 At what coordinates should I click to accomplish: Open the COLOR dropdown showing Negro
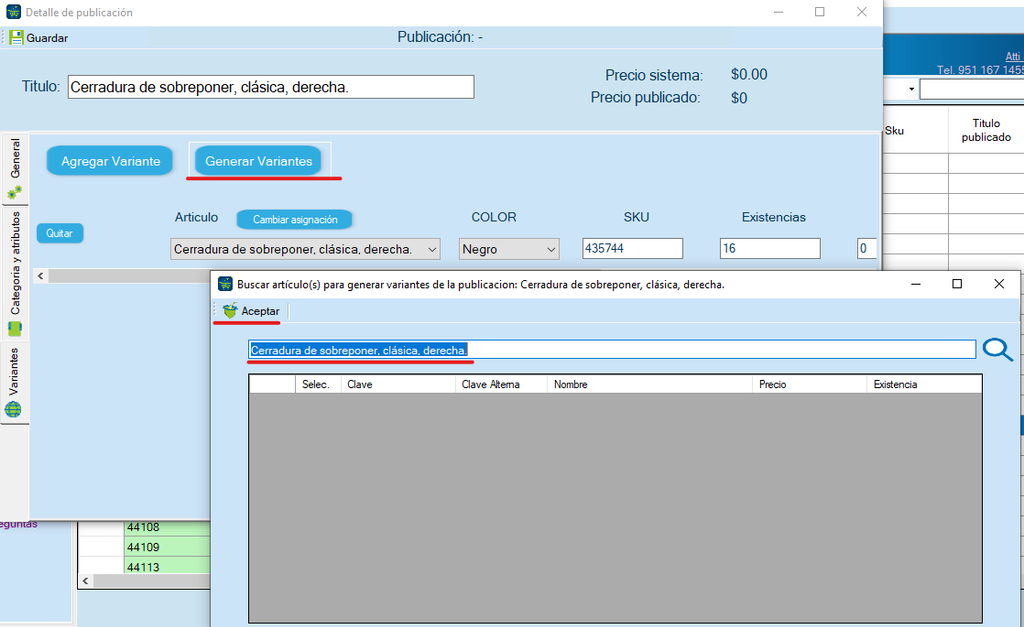(509, 249)
